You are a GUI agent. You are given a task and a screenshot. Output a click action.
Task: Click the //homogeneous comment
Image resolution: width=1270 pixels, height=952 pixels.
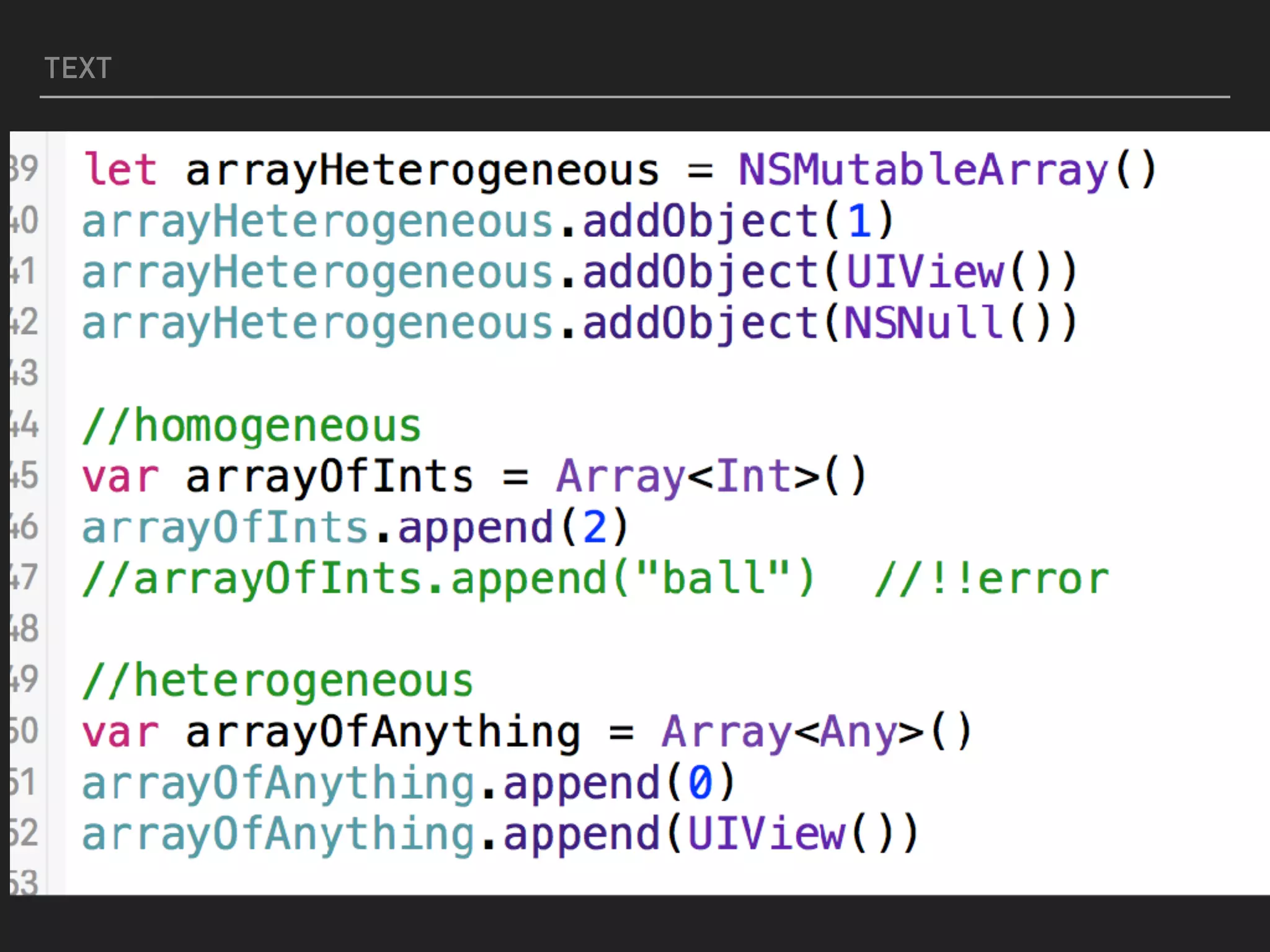pos(251,426)
